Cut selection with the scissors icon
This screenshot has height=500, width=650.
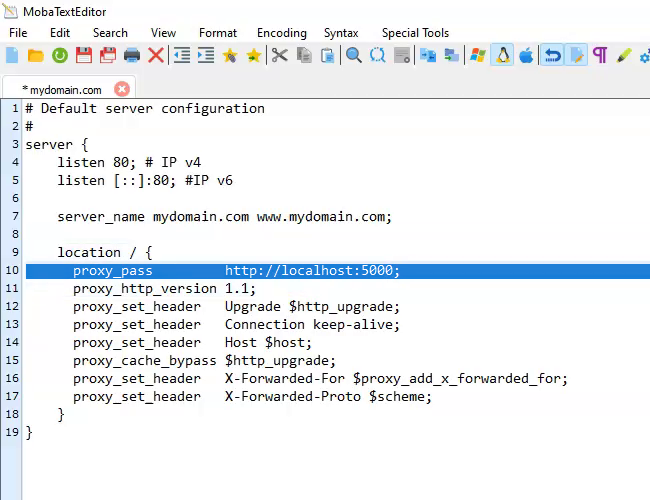(x=279, y=55)
